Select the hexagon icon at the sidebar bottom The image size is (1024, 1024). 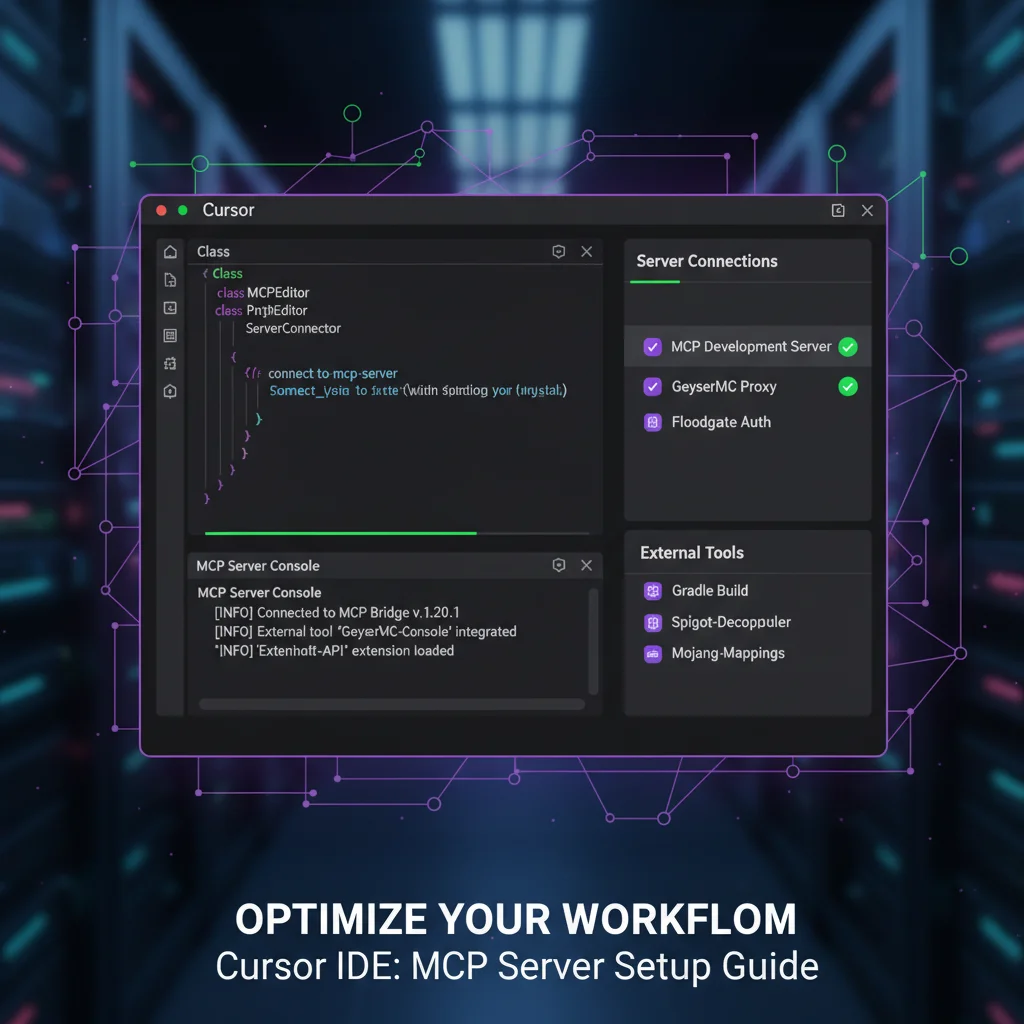click(170, 392)
